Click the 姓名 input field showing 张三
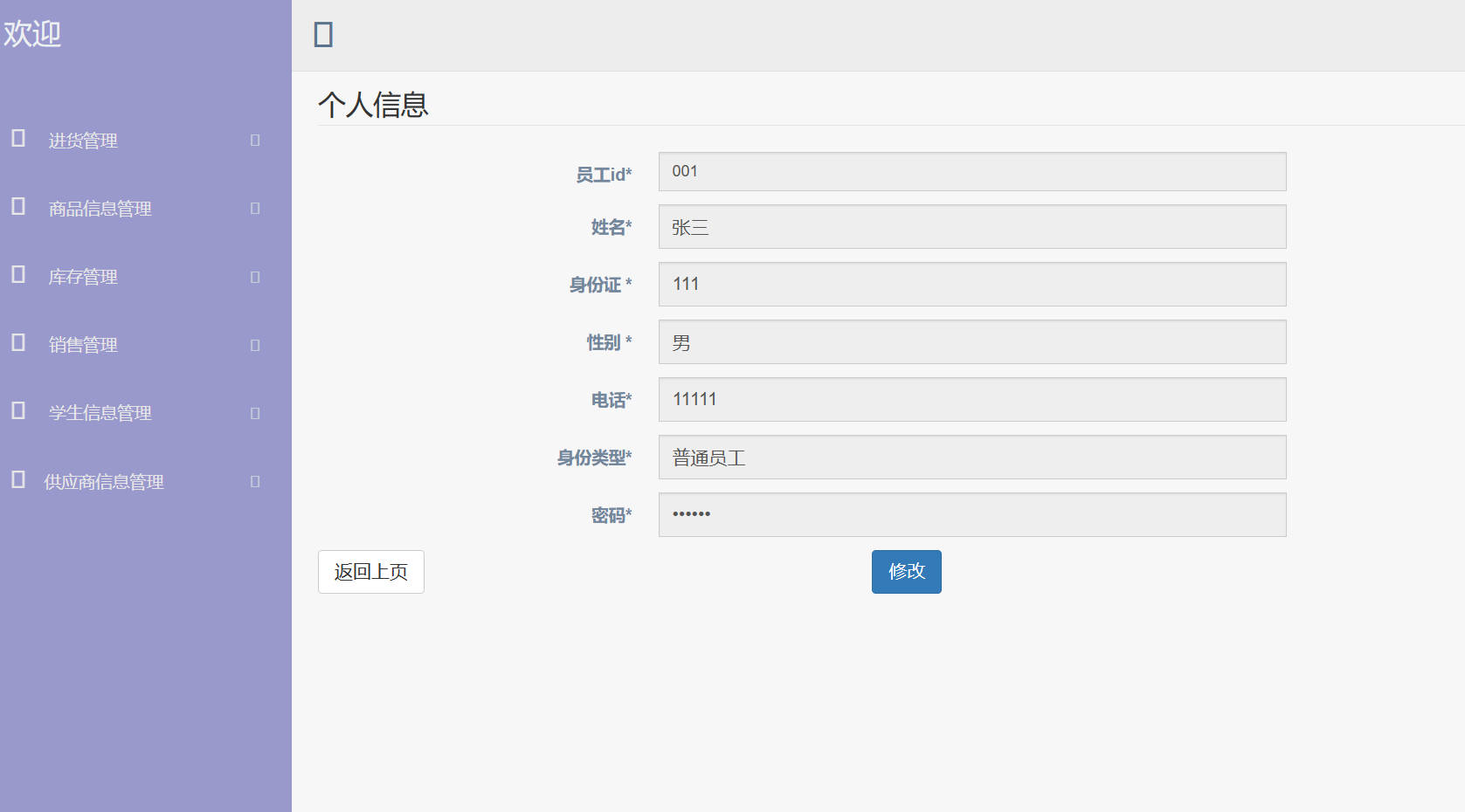The height and width of the screenshot is (812, 1465). point(971,226)
